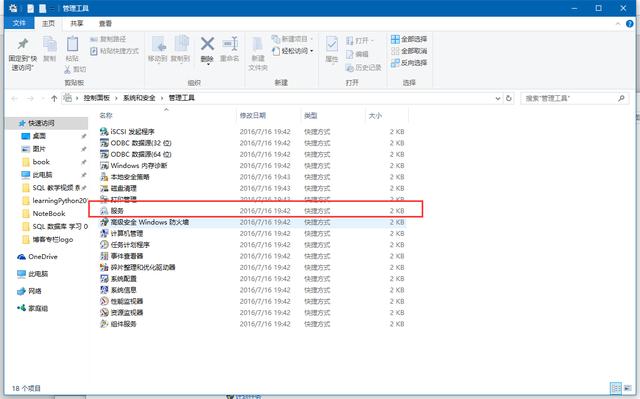
Task: Switch to large icons view in status bar
Action: coord(627,388)
